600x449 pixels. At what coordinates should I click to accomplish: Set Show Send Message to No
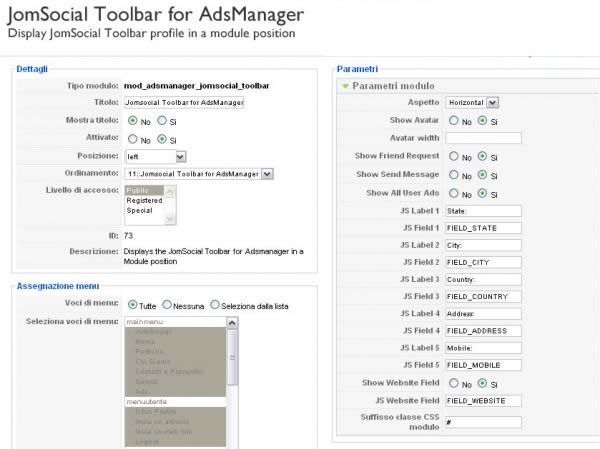click(453, 175)
